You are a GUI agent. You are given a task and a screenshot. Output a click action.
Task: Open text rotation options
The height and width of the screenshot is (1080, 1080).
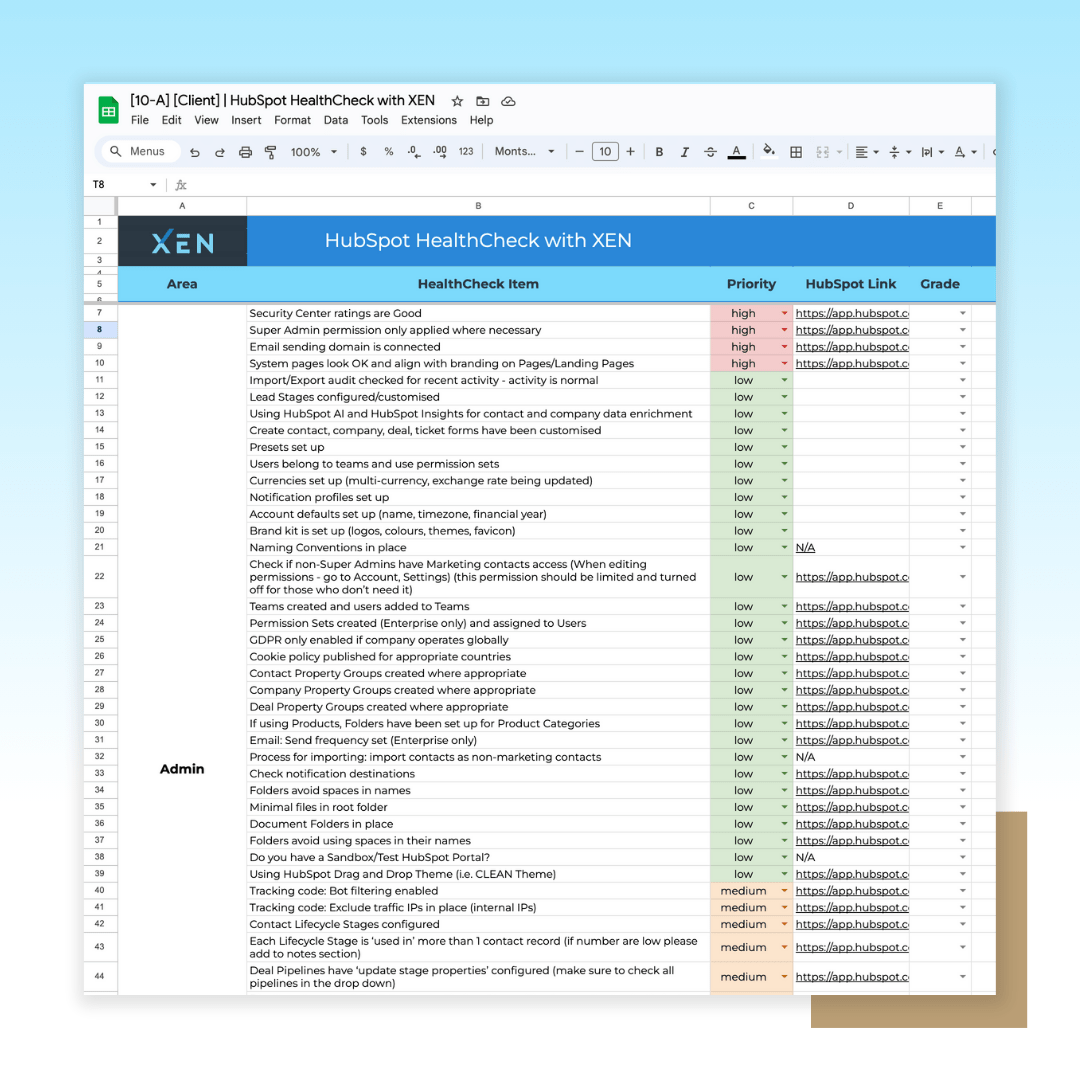click(965, 152)
